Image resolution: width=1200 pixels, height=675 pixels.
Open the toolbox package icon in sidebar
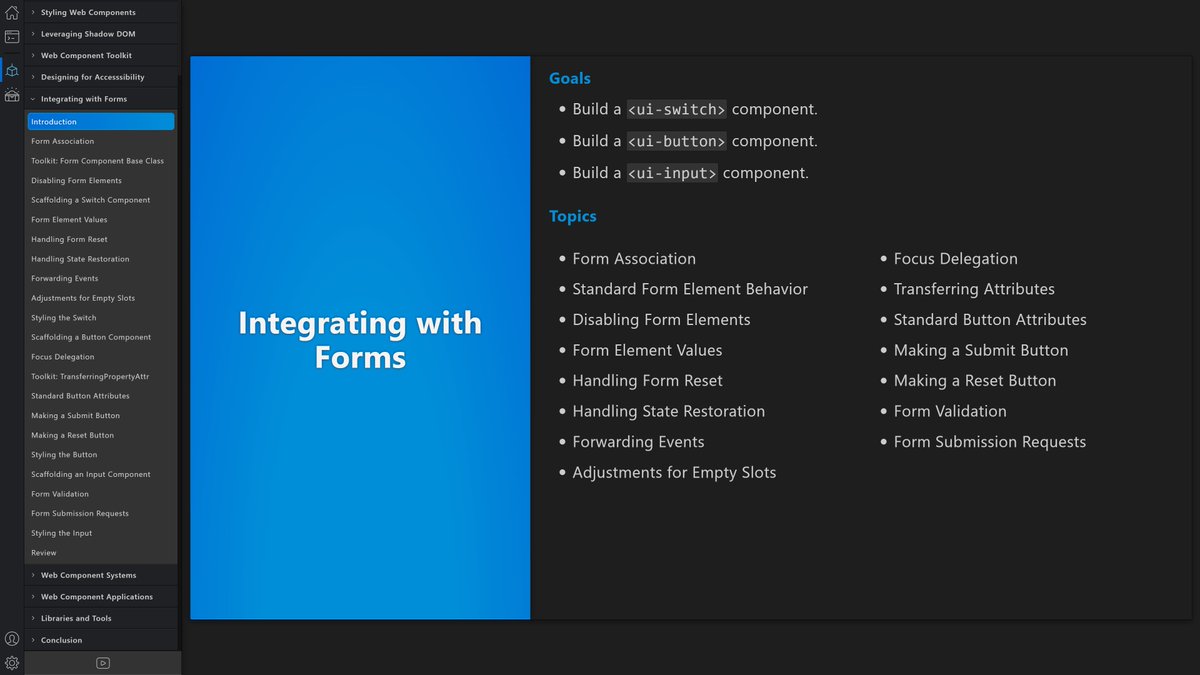coord(12,95)
